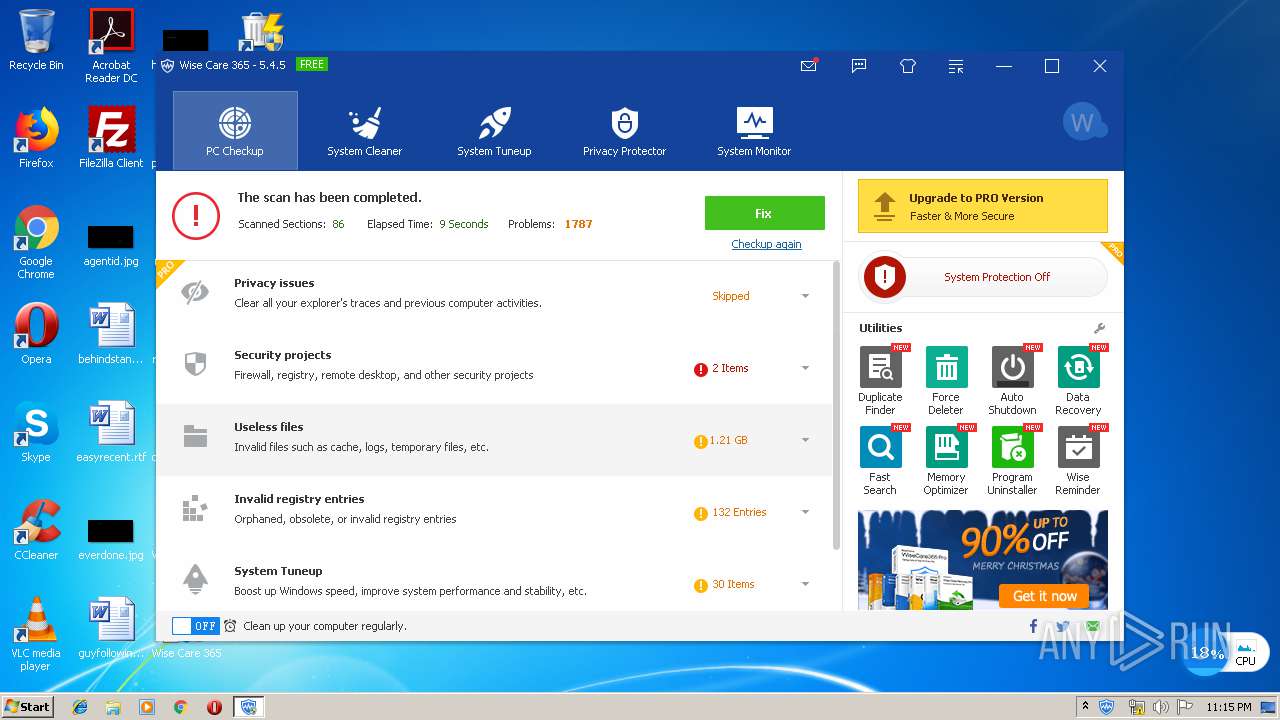Image resolution: width=1280 pixels, height=720 pixels.
Task: Click the Opera icon in the taskbar
Action: coord(214,707)
